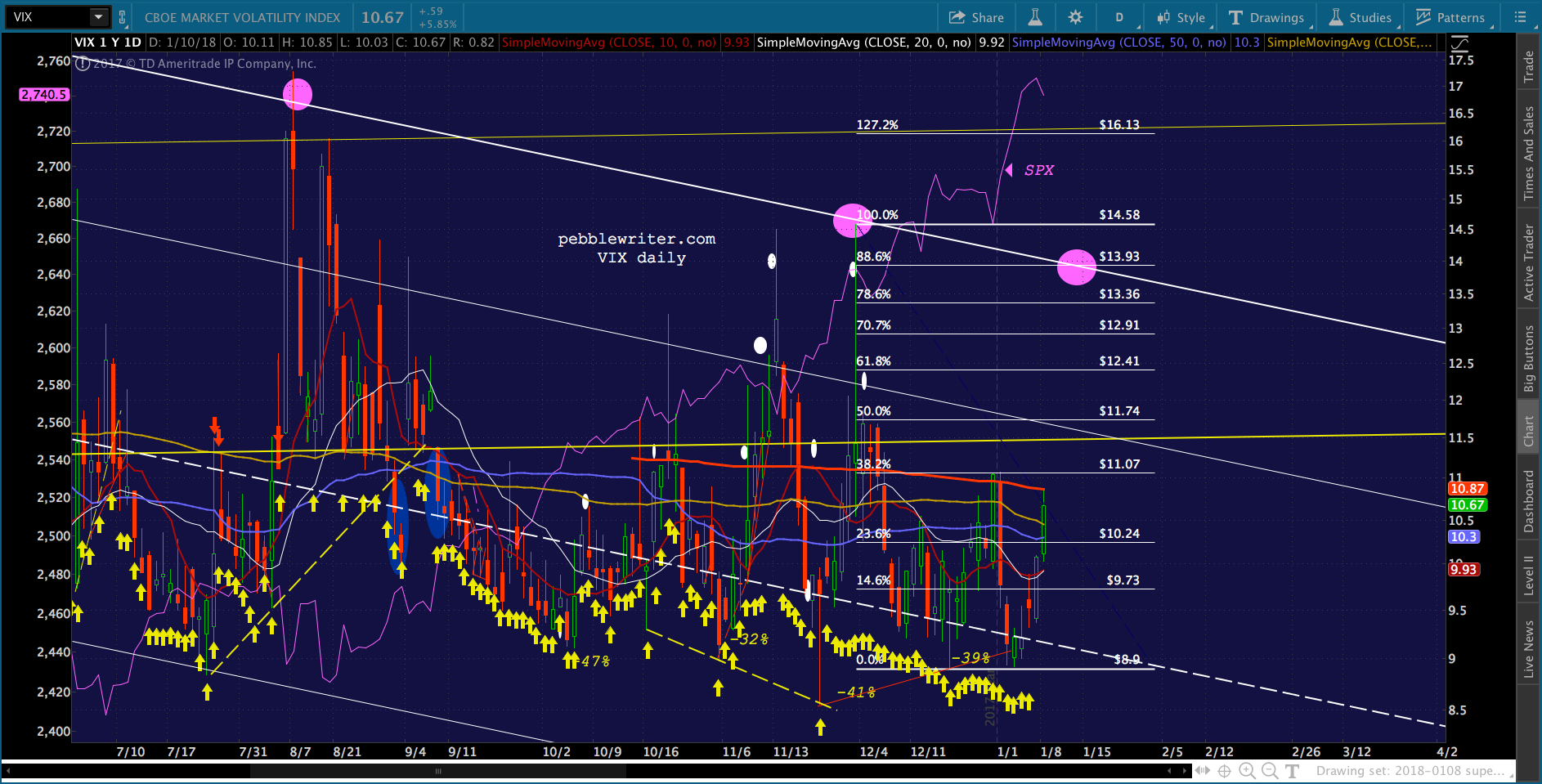
Task: Open the Style dropdown menu
Action: (1181, 17)
